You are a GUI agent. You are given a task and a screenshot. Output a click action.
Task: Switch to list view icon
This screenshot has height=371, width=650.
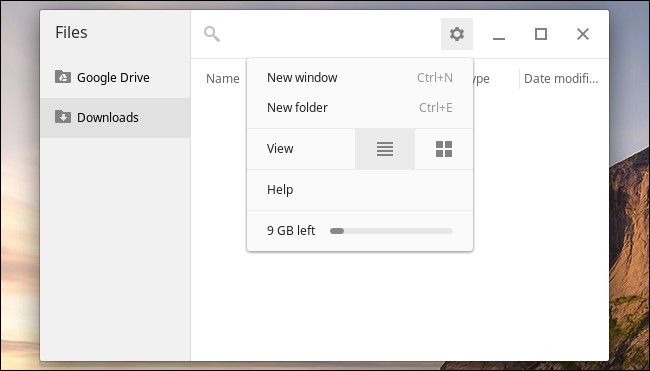(x=385, y=149)
